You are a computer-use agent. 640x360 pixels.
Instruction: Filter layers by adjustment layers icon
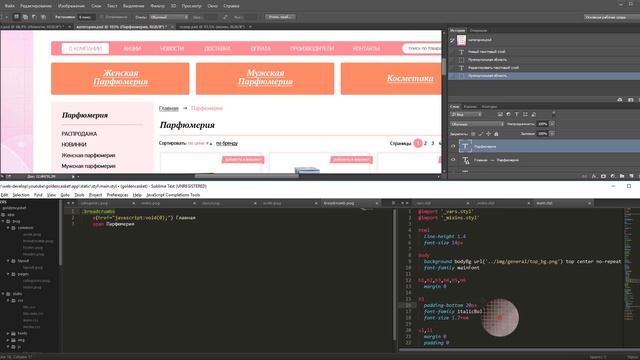click(509, 114)
